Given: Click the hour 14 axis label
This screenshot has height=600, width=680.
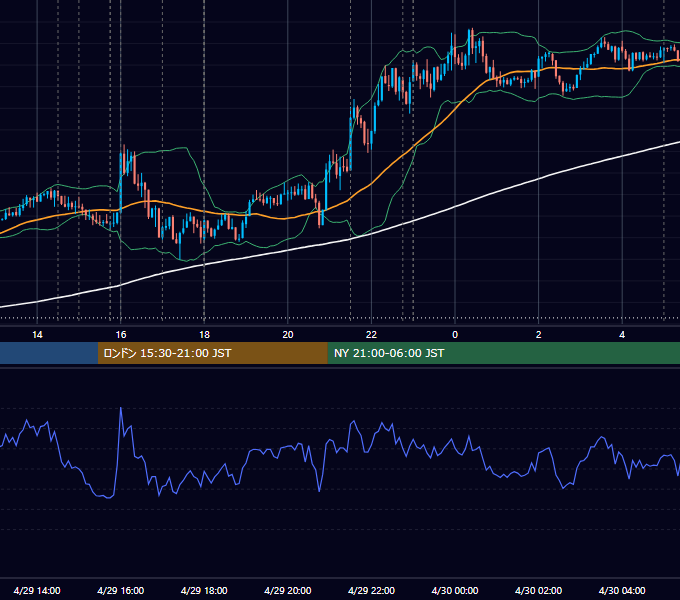Looking at the screenshot, I should coord(37,334).
